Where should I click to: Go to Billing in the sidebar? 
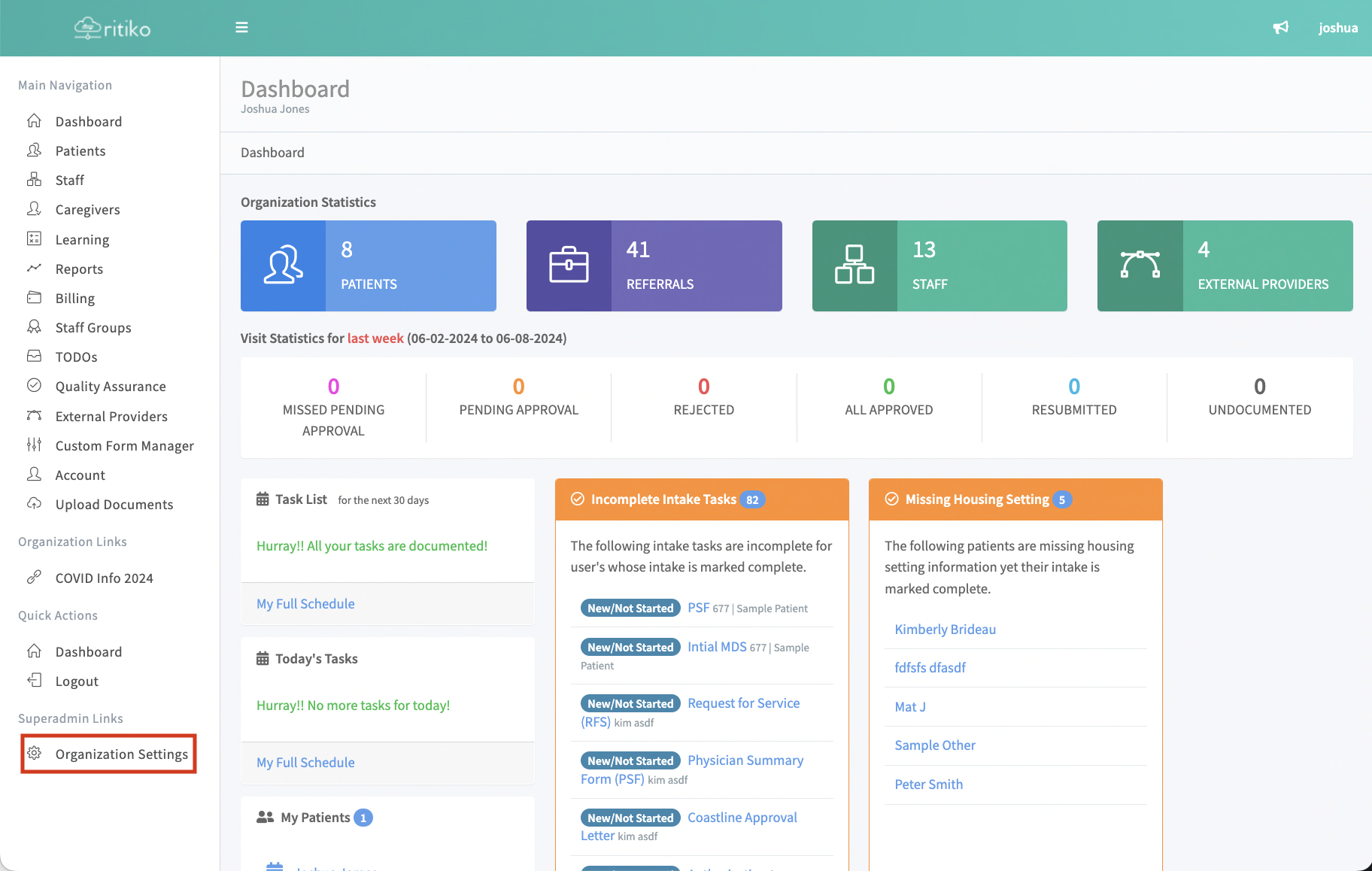click(75, 299)
